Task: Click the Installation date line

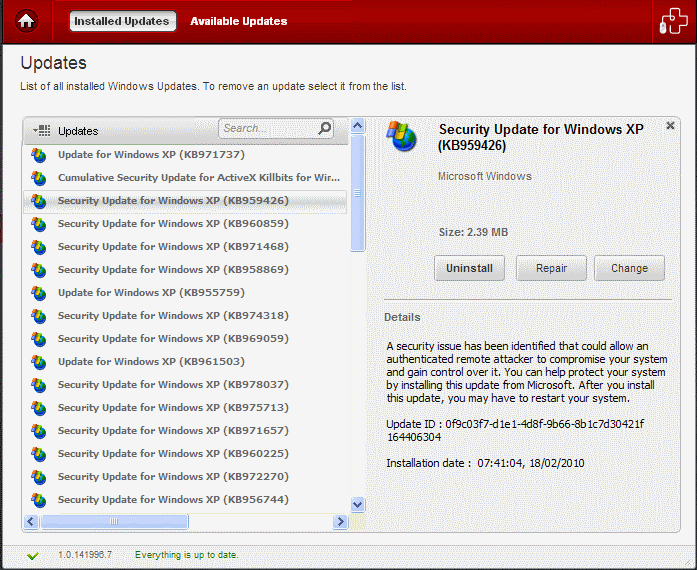Action: point(485,463)
